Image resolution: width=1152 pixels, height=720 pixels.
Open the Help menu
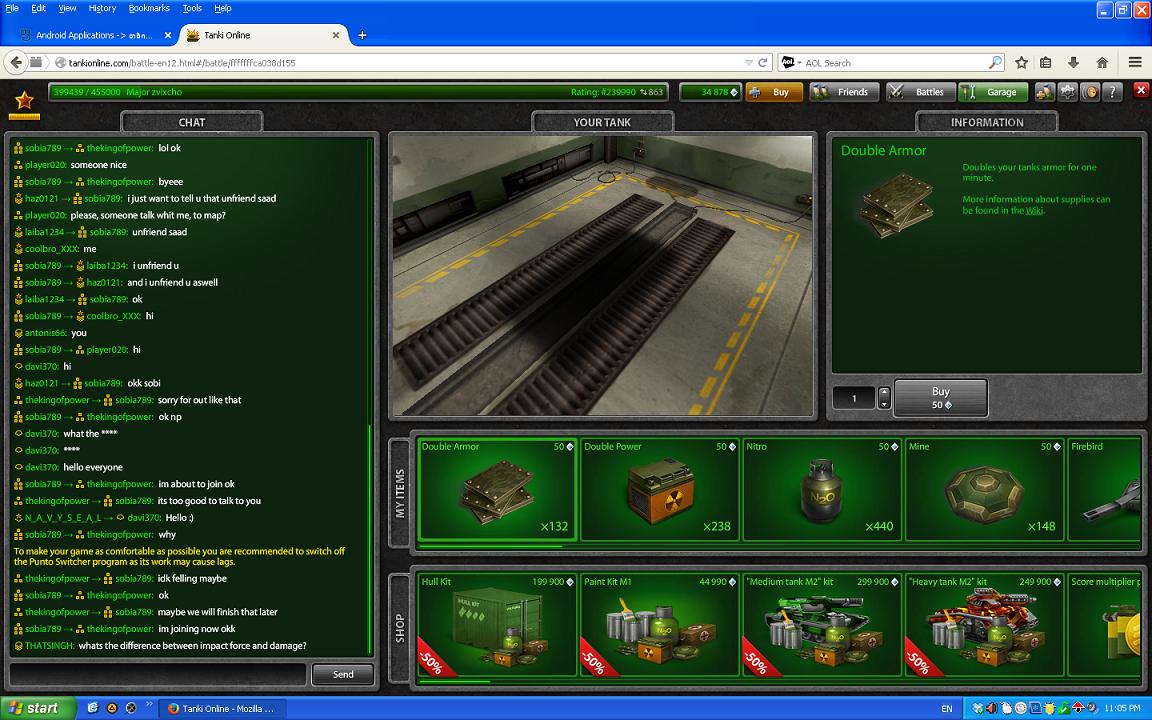223,8
